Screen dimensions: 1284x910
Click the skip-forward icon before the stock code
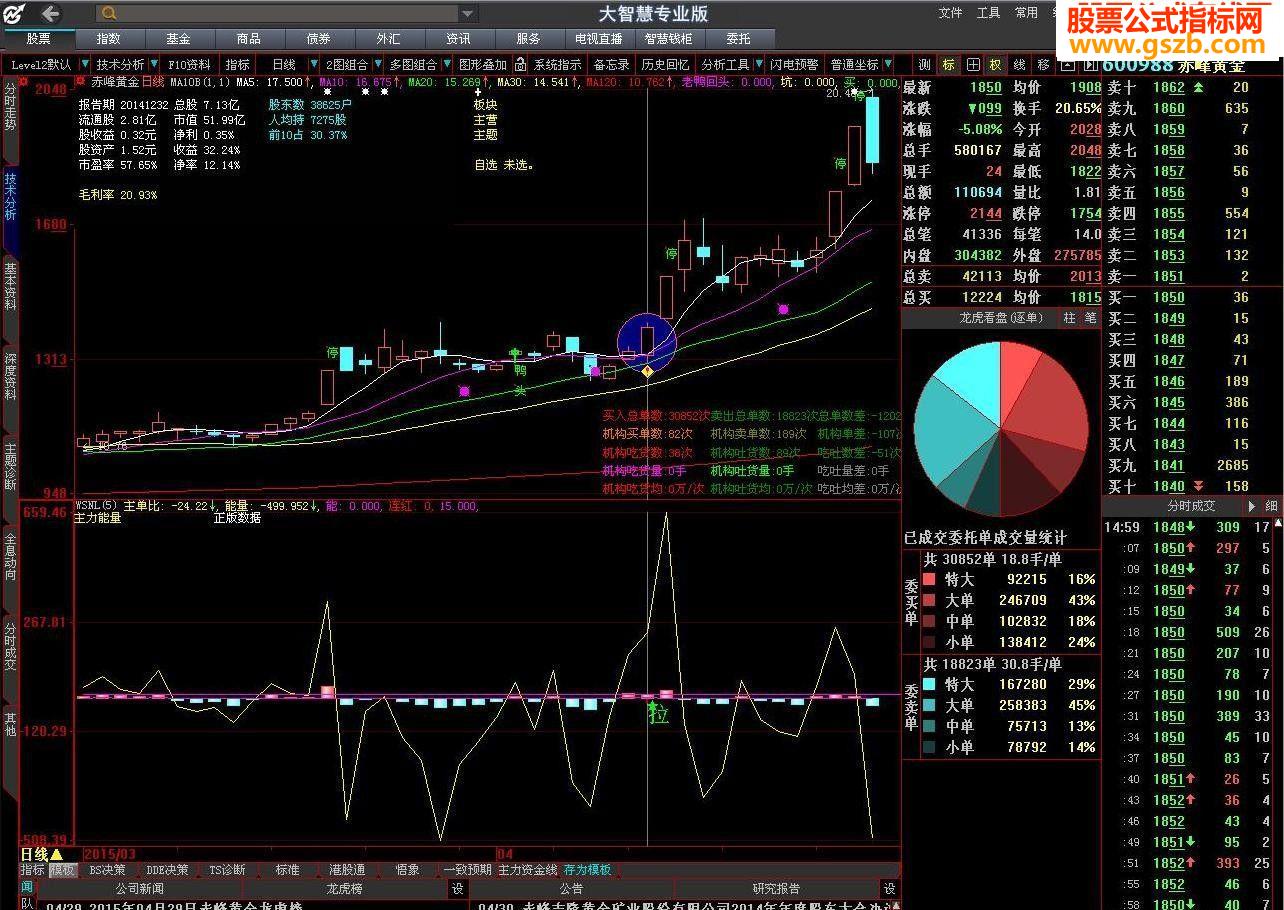pos(1089,65)
